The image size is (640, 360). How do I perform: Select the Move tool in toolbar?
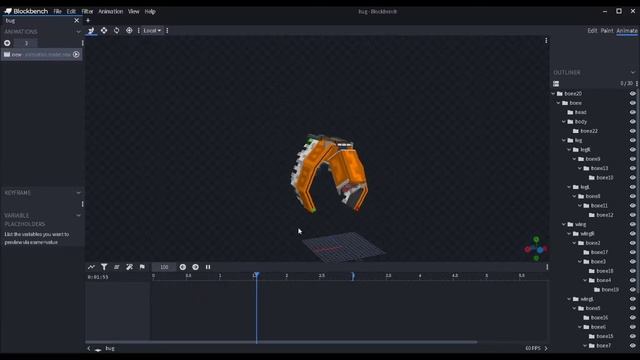pyautogui.click(x=104, y=30)
